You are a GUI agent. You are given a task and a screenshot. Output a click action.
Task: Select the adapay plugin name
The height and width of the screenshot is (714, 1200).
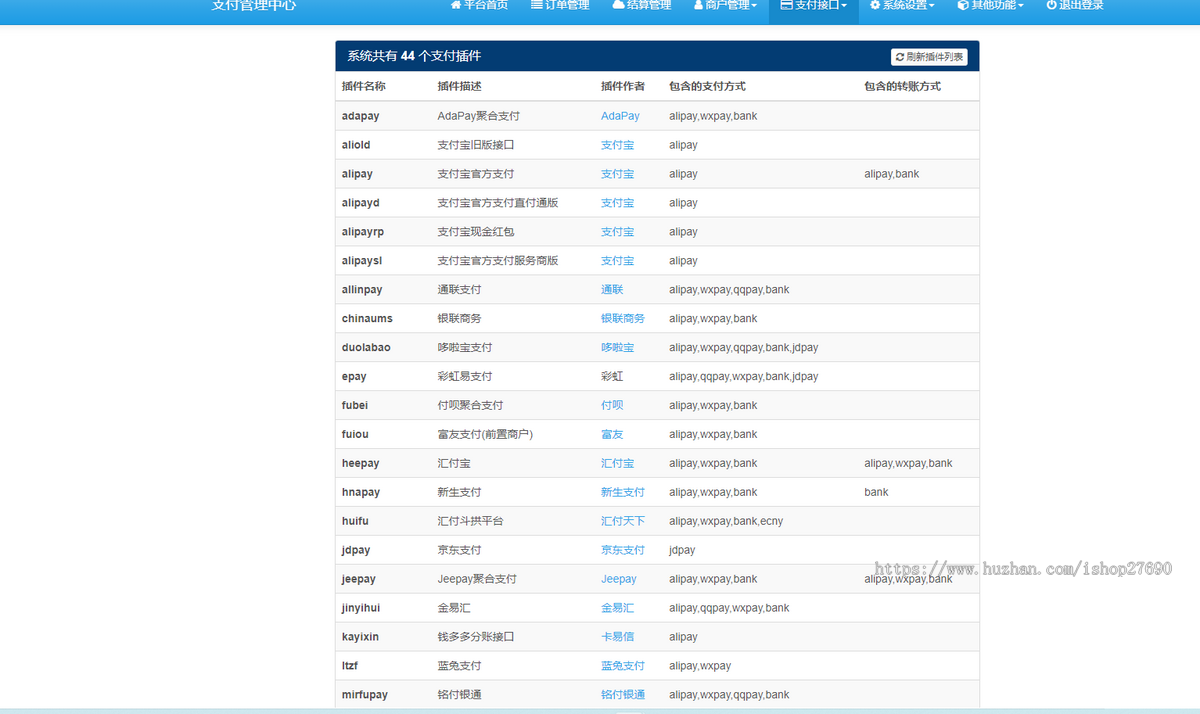pos(360,116)
